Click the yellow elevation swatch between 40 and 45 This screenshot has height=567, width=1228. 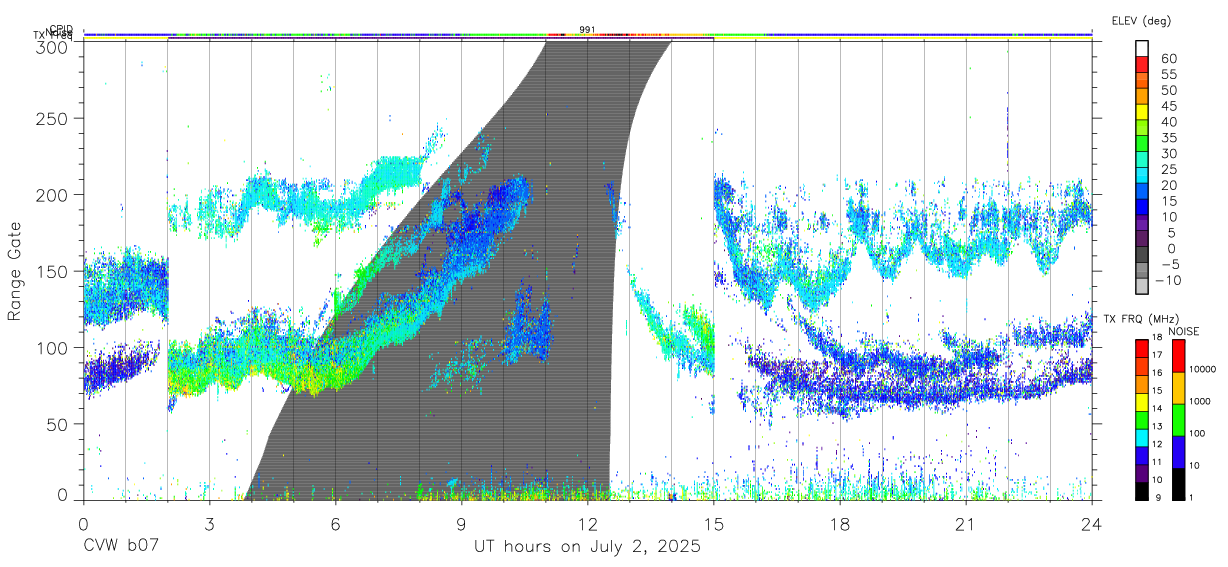pos(1142,112)
